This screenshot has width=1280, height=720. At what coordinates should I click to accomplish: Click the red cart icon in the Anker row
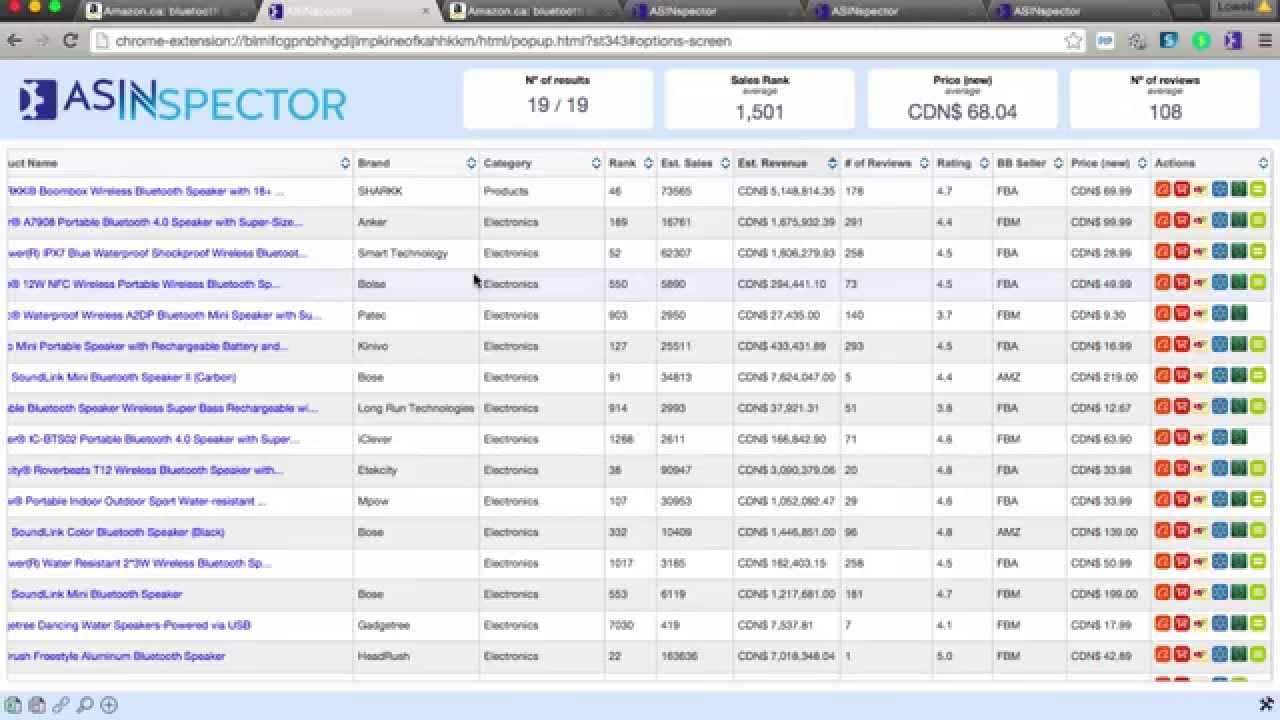click(1181, 221)
